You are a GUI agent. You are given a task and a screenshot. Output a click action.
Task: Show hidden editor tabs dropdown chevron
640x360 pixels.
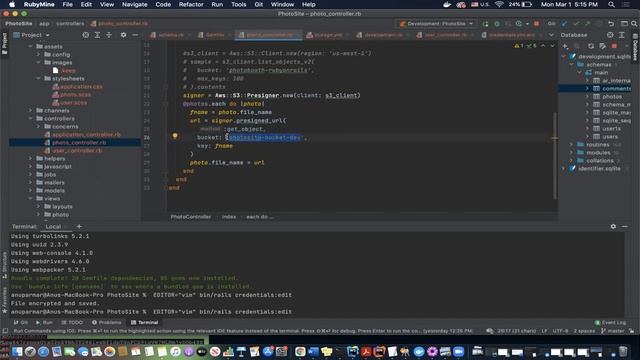click(551, 35)
